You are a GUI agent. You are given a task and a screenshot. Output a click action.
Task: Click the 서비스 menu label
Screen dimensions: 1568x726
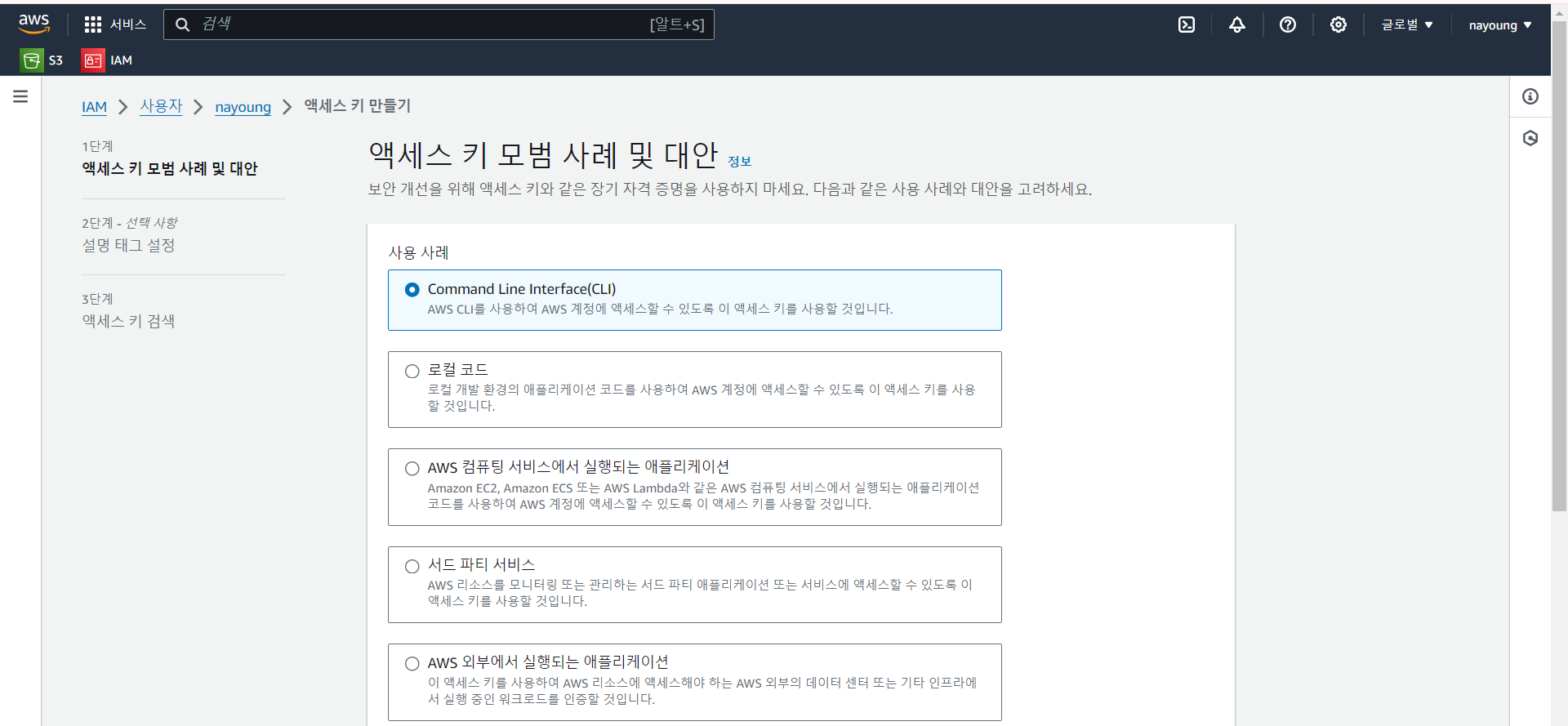(128, 24)
